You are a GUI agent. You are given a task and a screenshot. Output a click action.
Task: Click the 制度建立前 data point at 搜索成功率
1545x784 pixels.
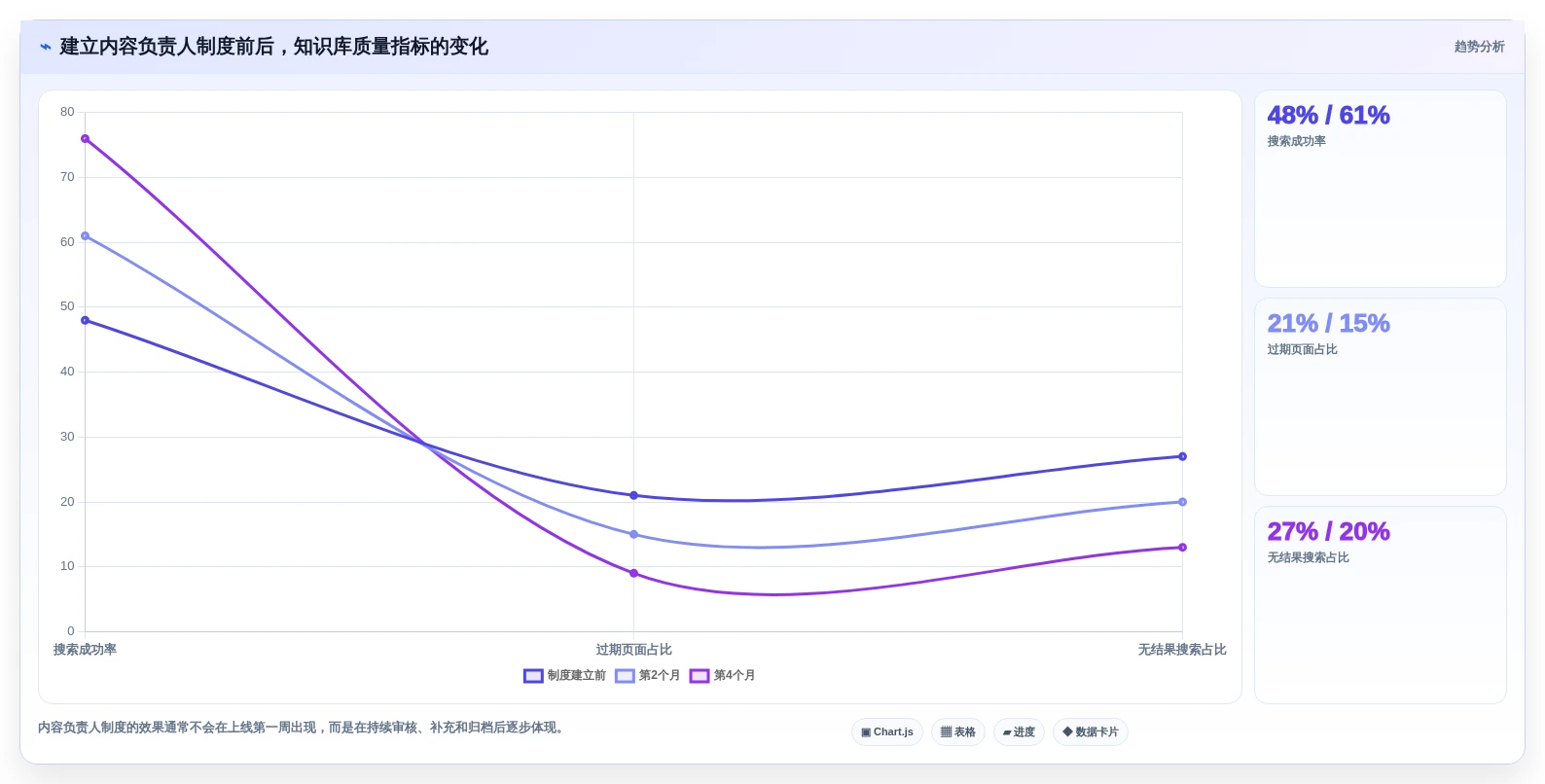86,320
